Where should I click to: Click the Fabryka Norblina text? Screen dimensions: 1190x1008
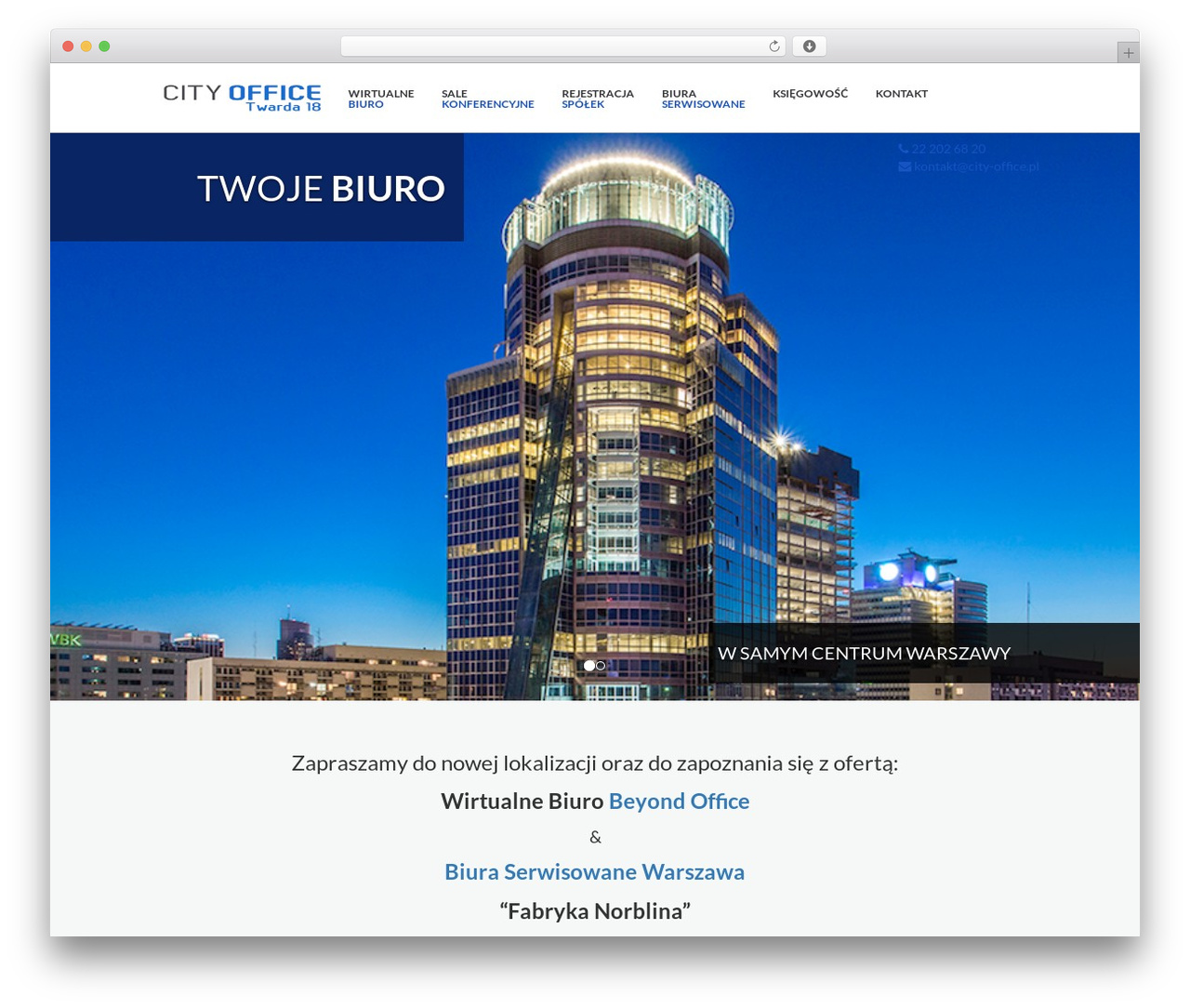tap(595, 910)
